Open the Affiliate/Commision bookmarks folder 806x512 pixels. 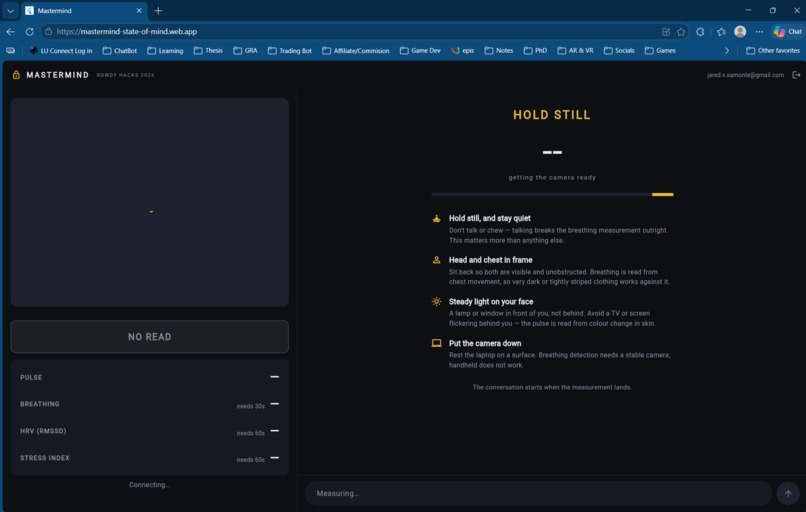pyautogui.click(x=356, y=50)
